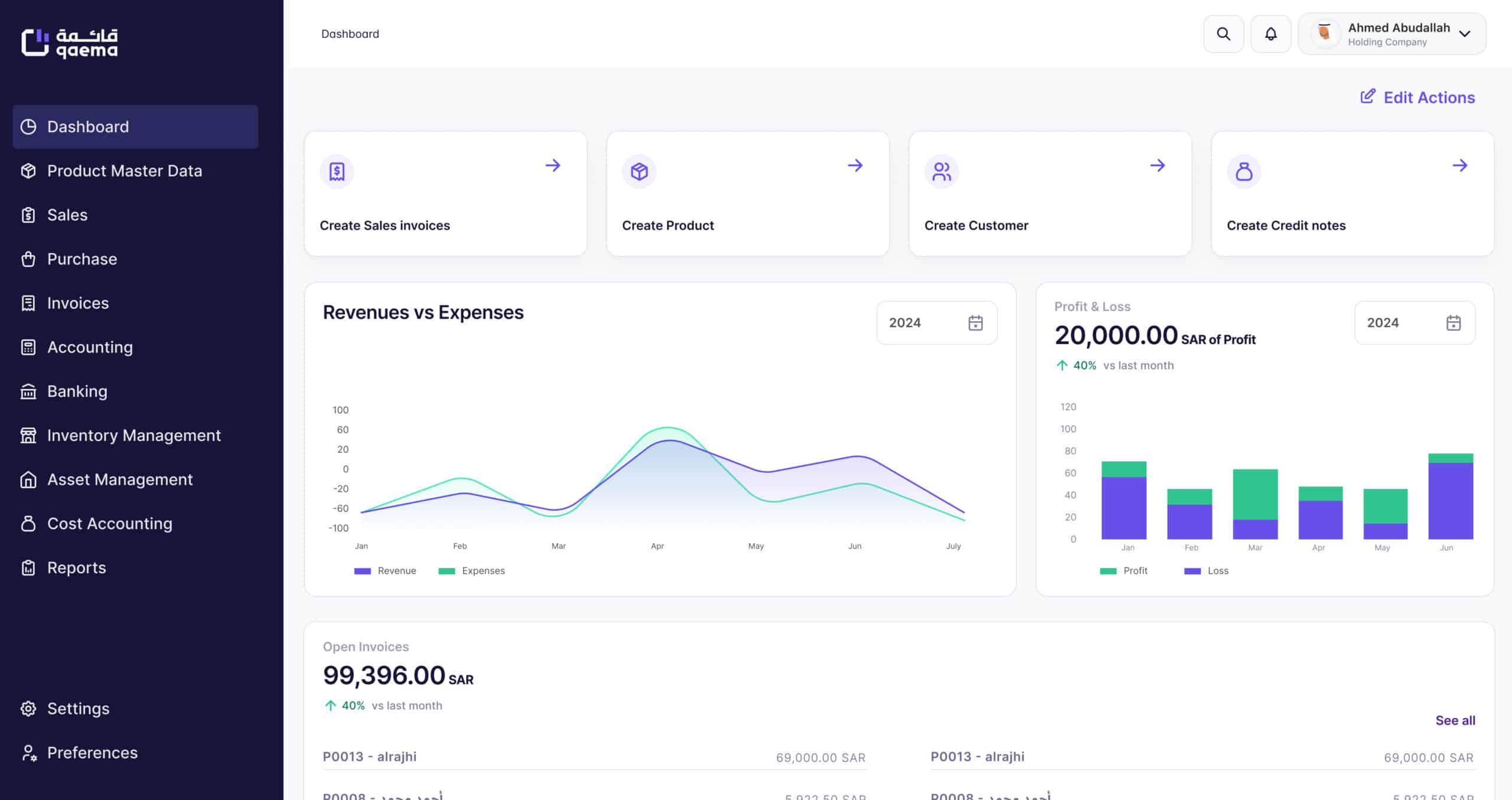The height and width of the screenshot is (800, 1512).
Task: Click Edit Actions link
Action: click(1417, 97)
